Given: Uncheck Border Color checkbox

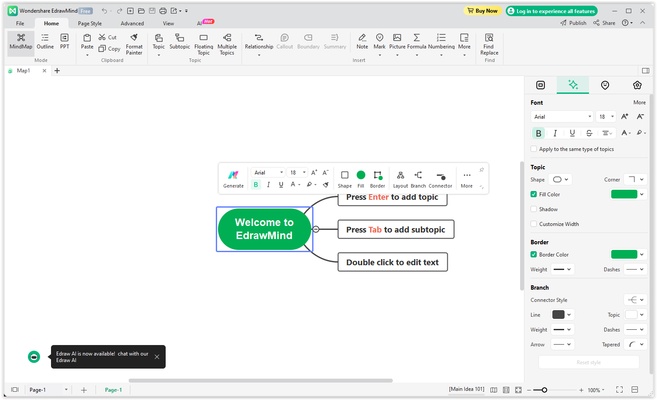Looking at the screenshot, I should coord(534,255).
